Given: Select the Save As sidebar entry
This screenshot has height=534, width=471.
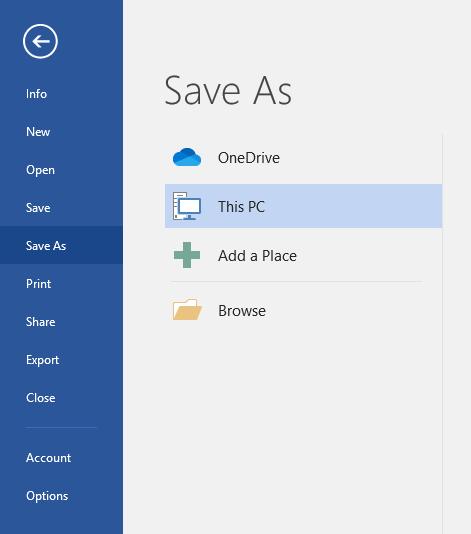Looking at the screenshot, I should (61, 246).
